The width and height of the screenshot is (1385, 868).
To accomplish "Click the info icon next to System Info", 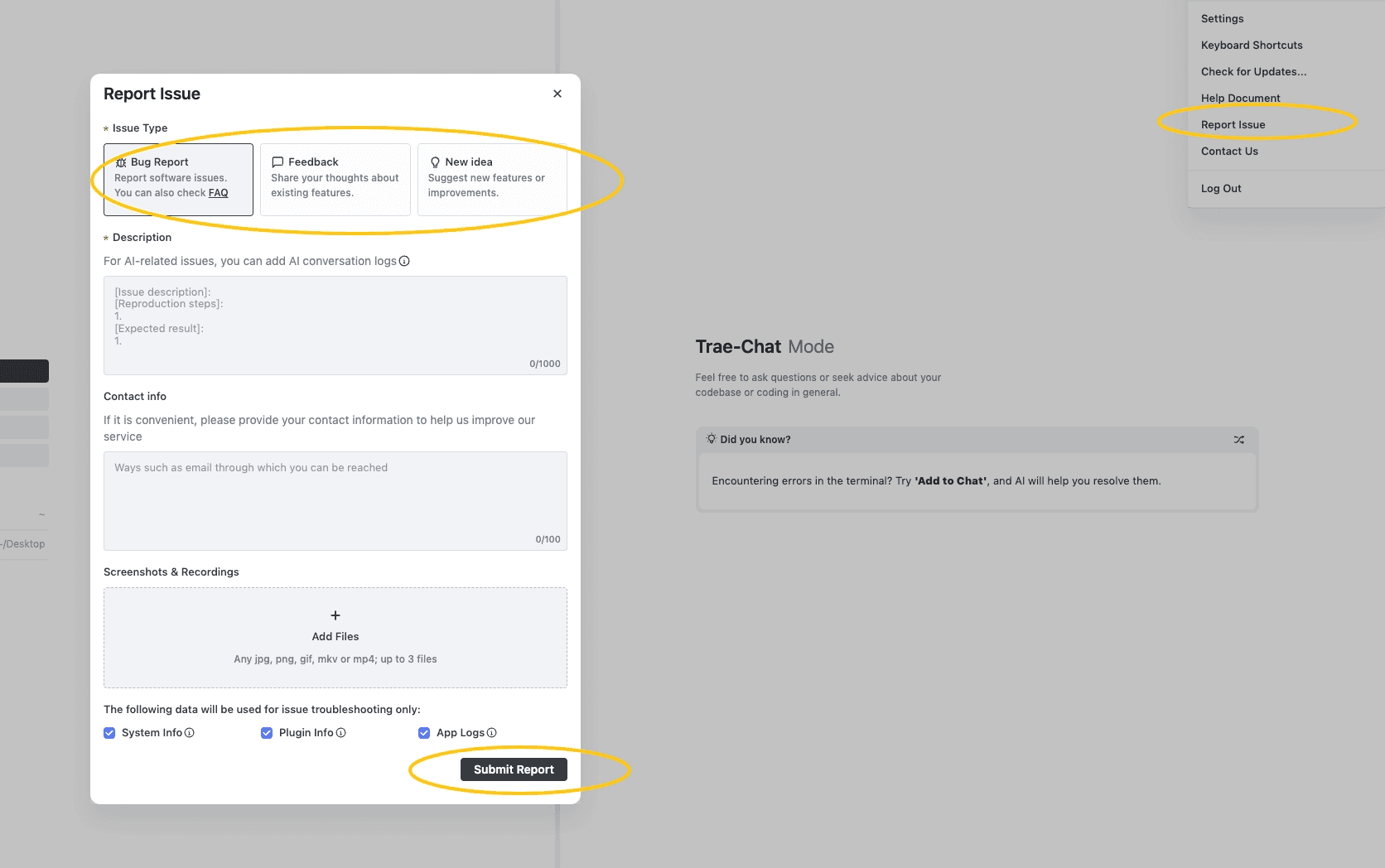I will [x=190, y=732].
